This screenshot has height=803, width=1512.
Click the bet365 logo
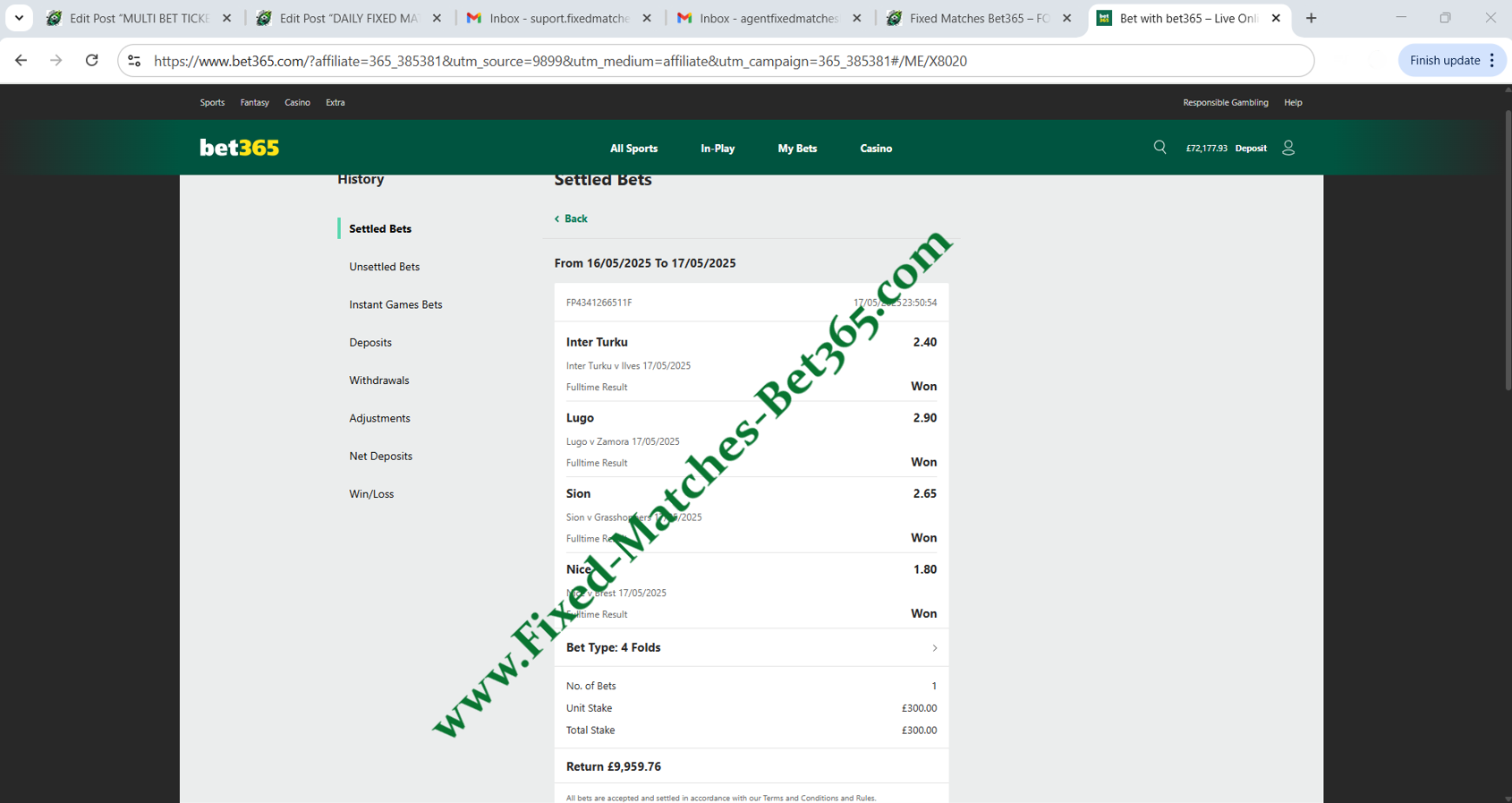coord(239,148)
